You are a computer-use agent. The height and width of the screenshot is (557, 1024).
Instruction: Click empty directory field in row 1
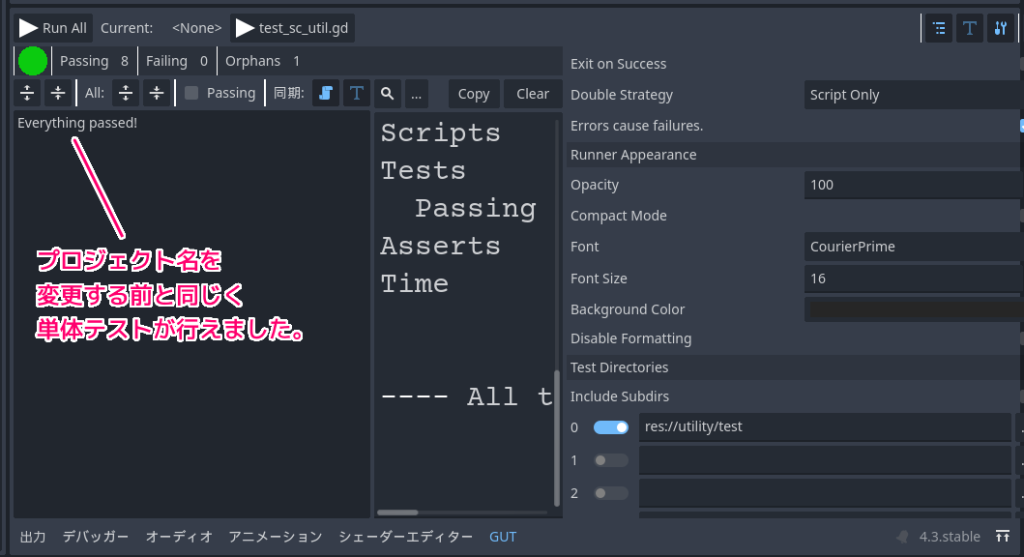click(x=825, y=460)
